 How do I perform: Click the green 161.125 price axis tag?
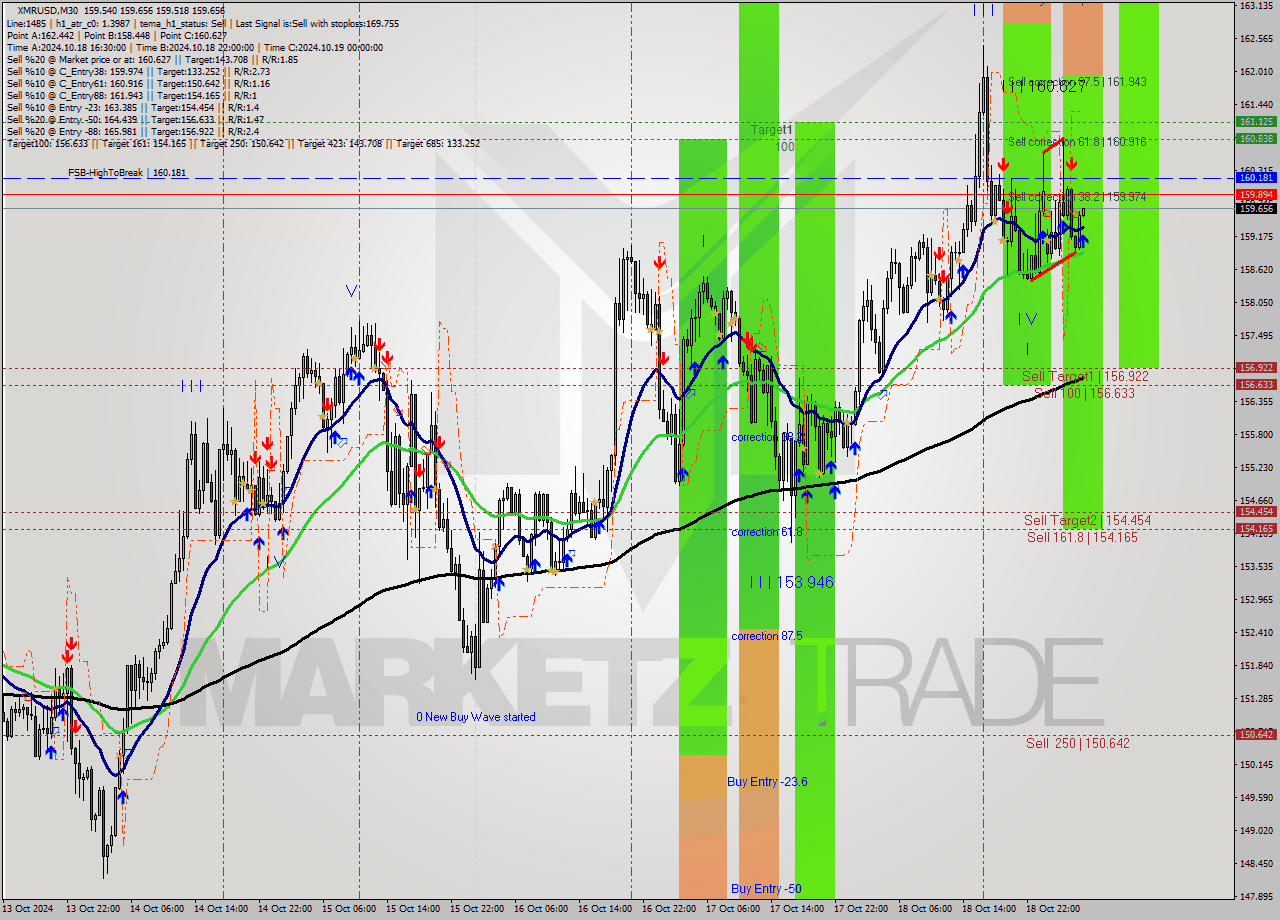coord(1256,121)
